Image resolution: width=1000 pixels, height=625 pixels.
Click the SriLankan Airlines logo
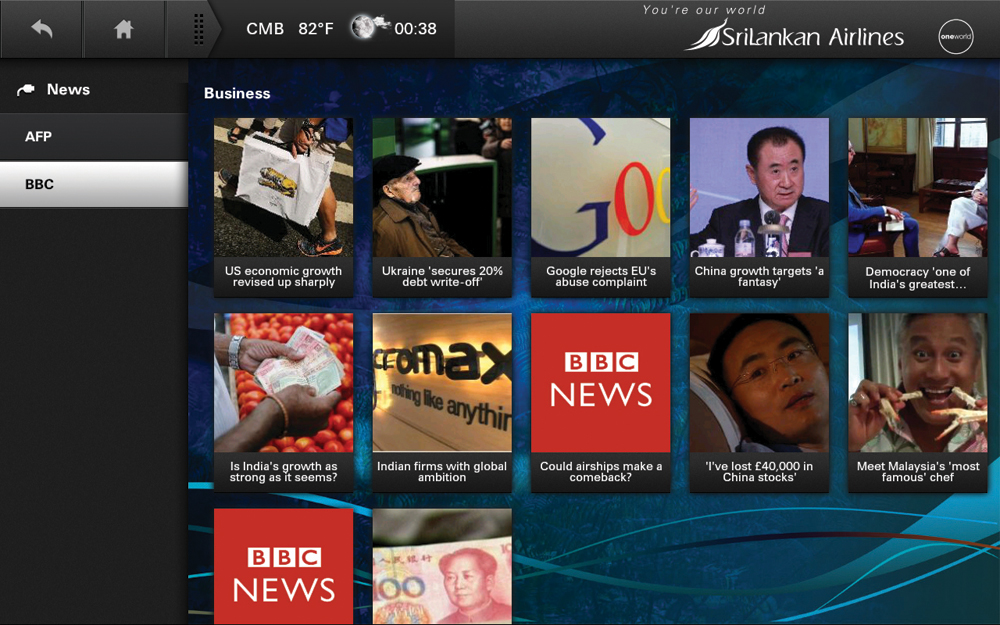click(794, 36)
